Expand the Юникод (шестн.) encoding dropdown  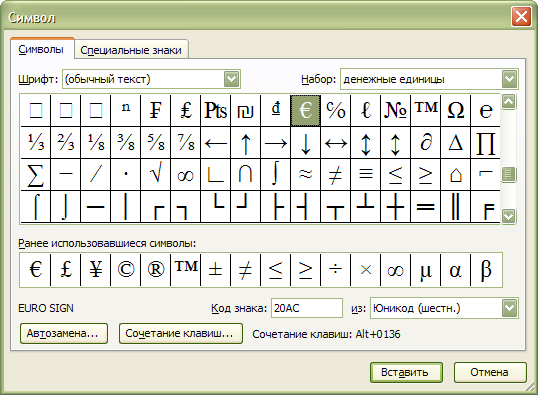[x=510, y=308]
